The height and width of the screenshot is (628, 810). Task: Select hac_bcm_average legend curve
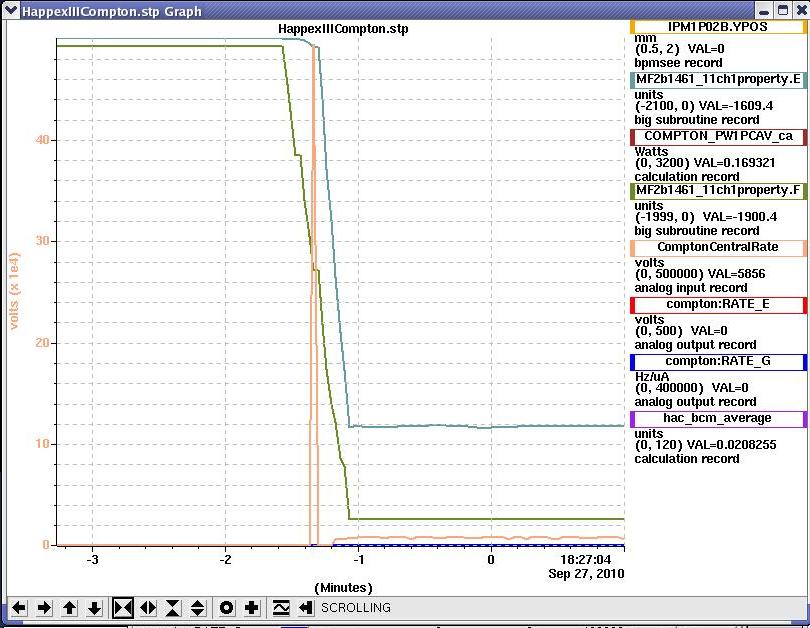click(718, 418)
